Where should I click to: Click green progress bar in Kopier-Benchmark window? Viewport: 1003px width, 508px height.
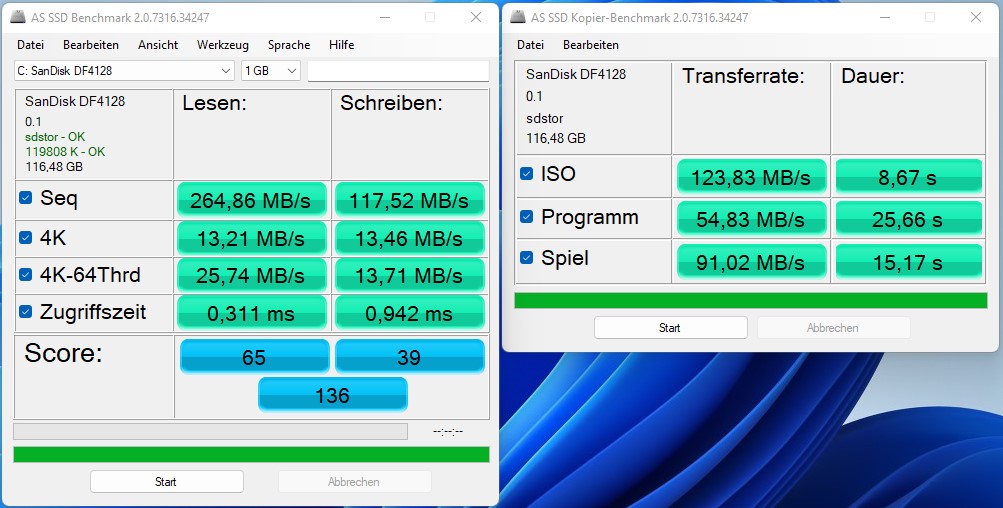751,301
